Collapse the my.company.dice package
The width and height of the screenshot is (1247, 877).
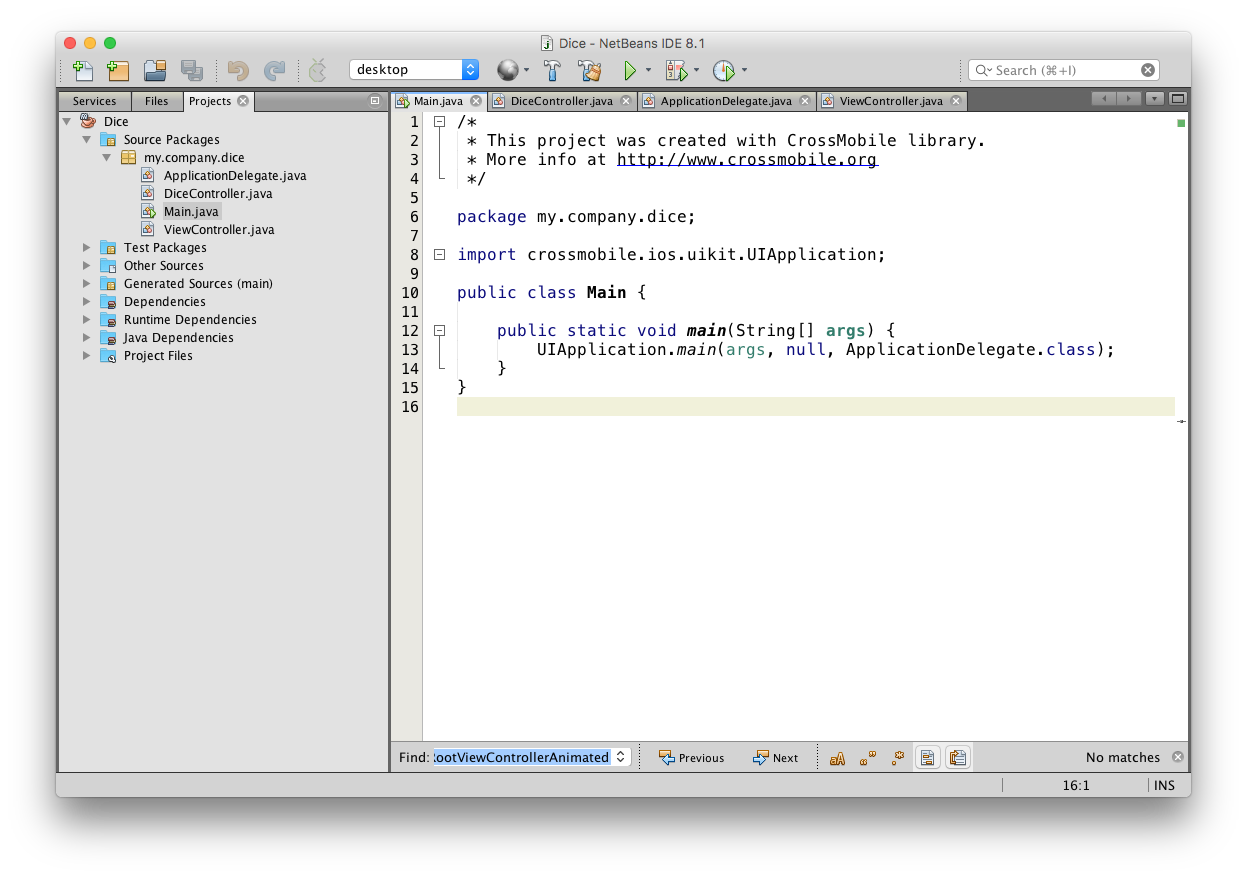click(106, 157)
